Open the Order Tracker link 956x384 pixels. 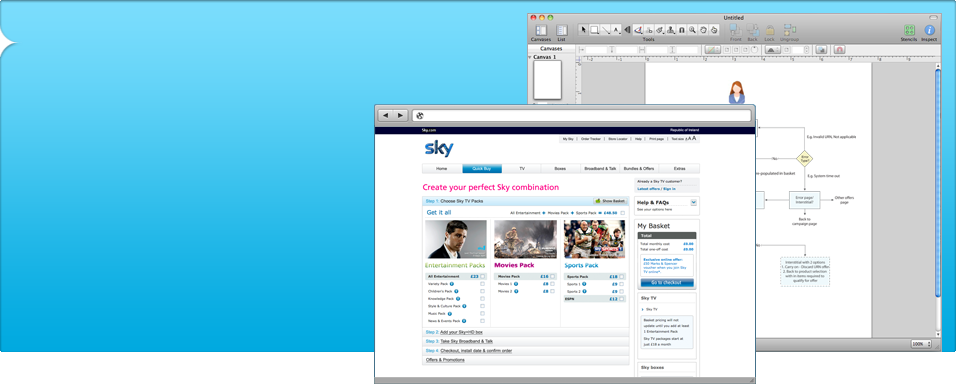590,139
